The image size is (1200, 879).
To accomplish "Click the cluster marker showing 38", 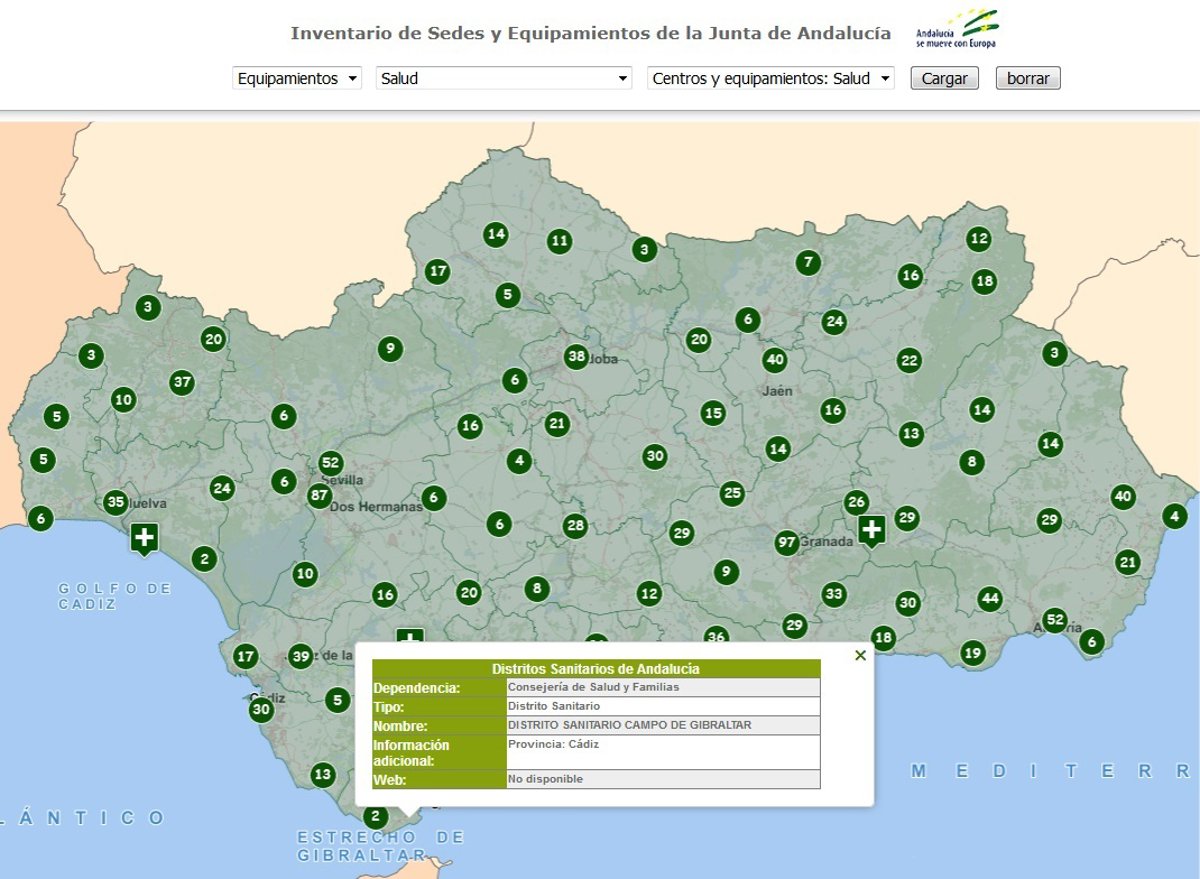I will pos(576,356).
